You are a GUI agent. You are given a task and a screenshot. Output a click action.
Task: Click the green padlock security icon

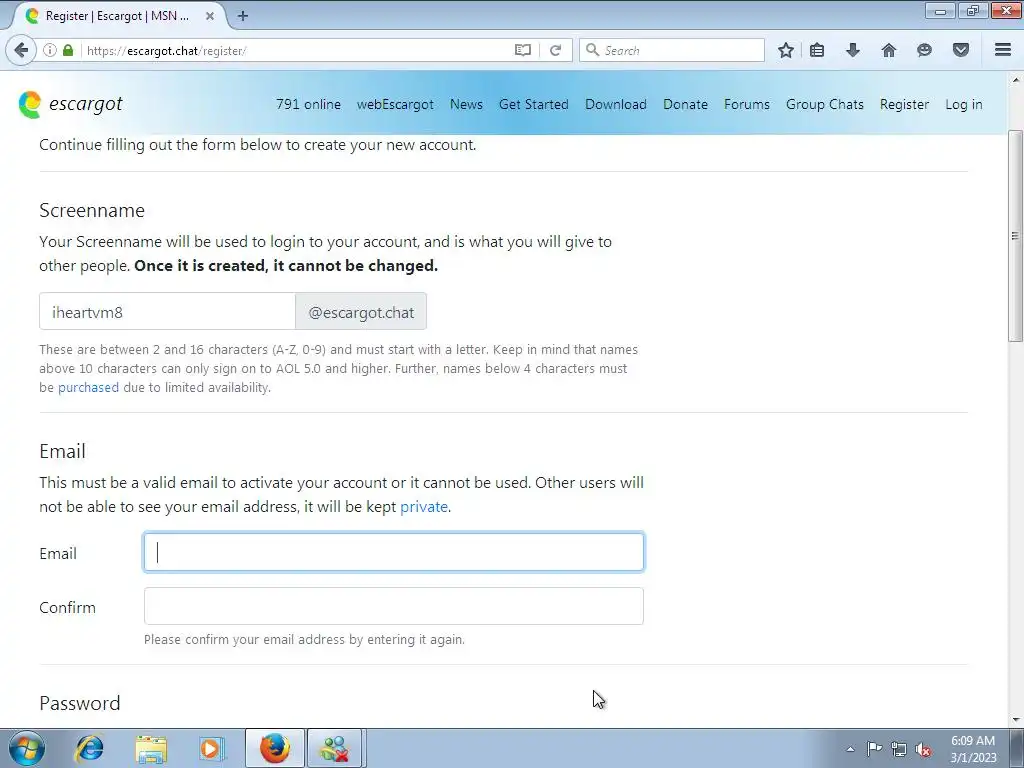pos(68,50)
